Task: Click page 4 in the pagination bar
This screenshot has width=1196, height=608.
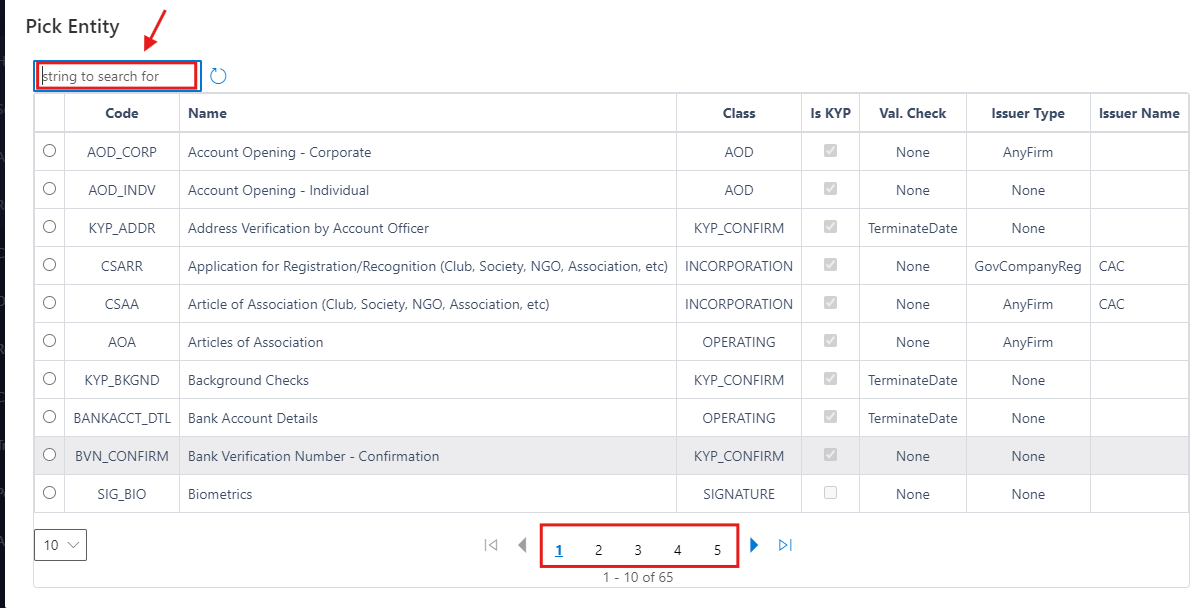Action: coord(677,549)
